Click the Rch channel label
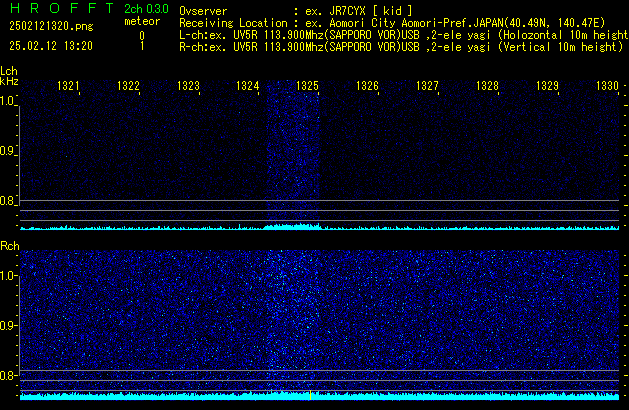Viewport: 629px width, 410px height. pos(10,246)
